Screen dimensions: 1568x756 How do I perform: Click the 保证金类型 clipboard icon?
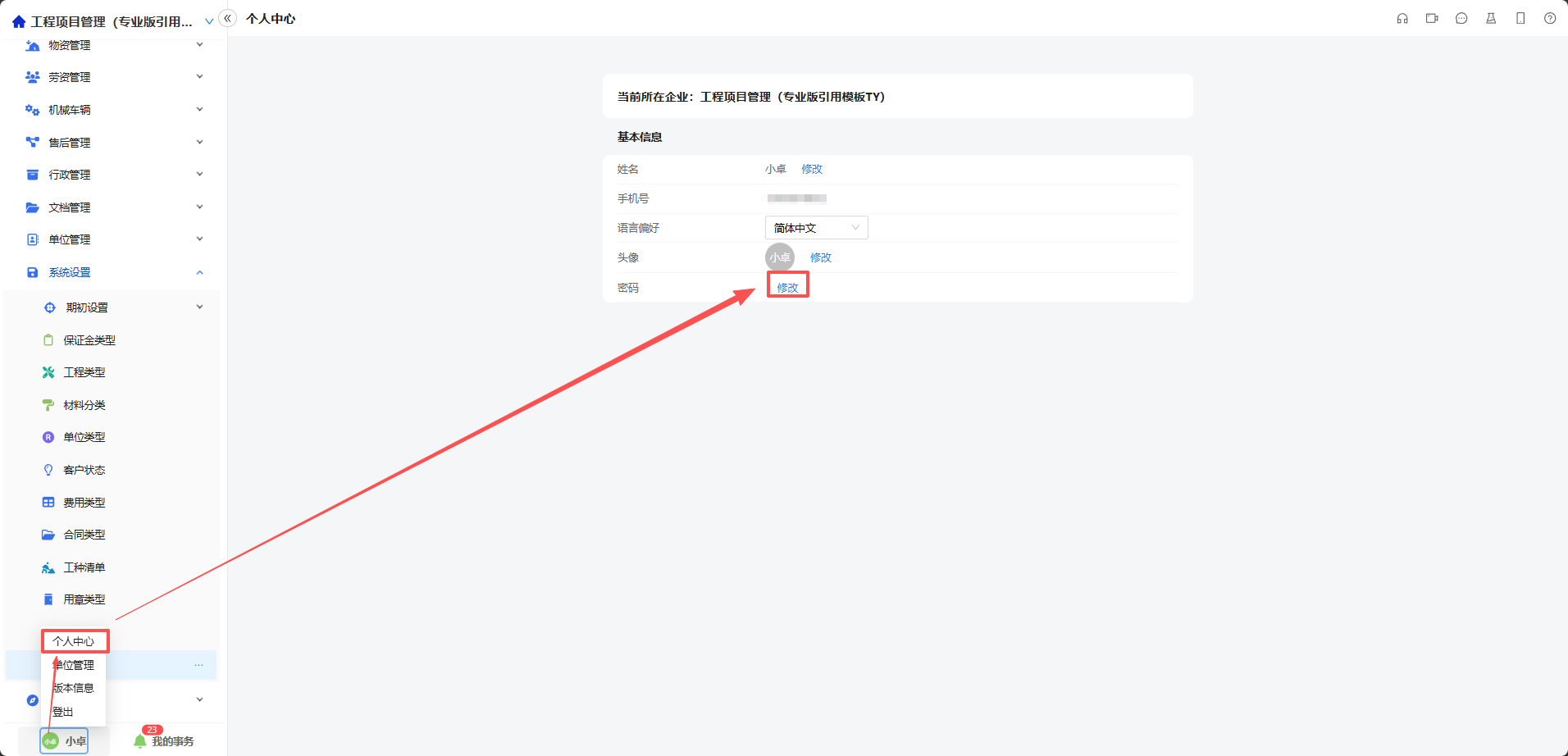(x=48, y=339)
